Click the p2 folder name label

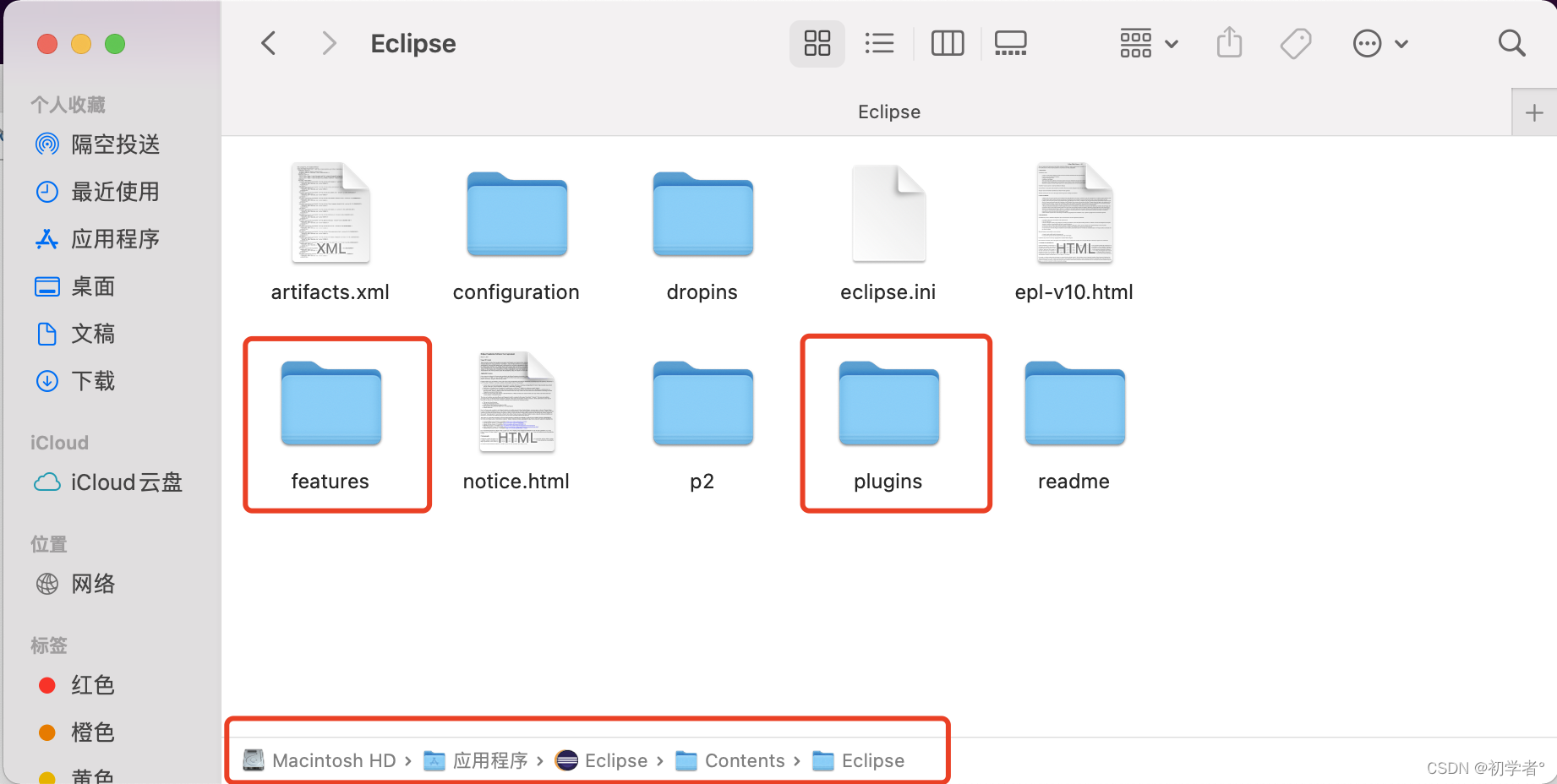(x=702, y=482)
